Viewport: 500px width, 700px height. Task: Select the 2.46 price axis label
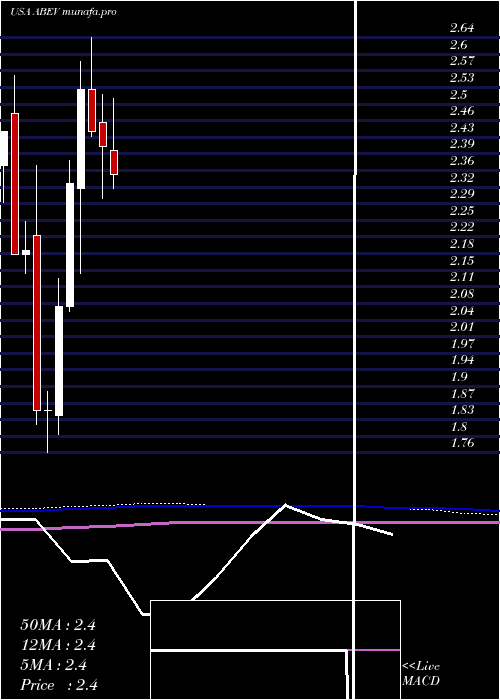pos(462,111)
